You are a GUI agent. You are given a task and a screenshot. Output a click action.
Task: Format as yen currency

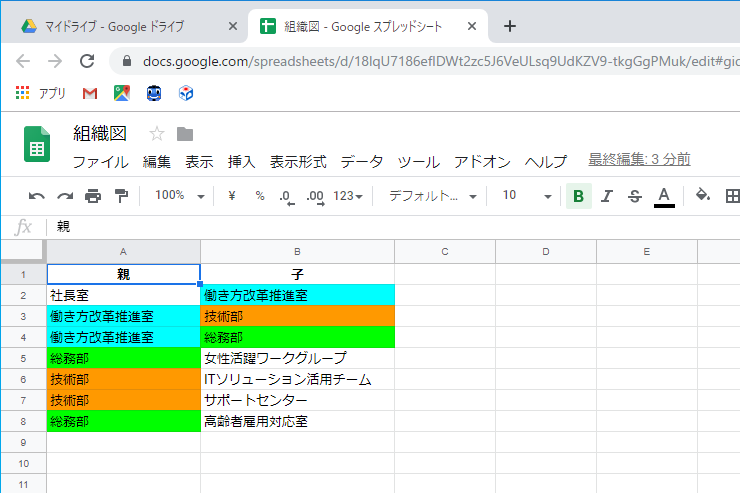pyautogui.click(x=231, y=196)
